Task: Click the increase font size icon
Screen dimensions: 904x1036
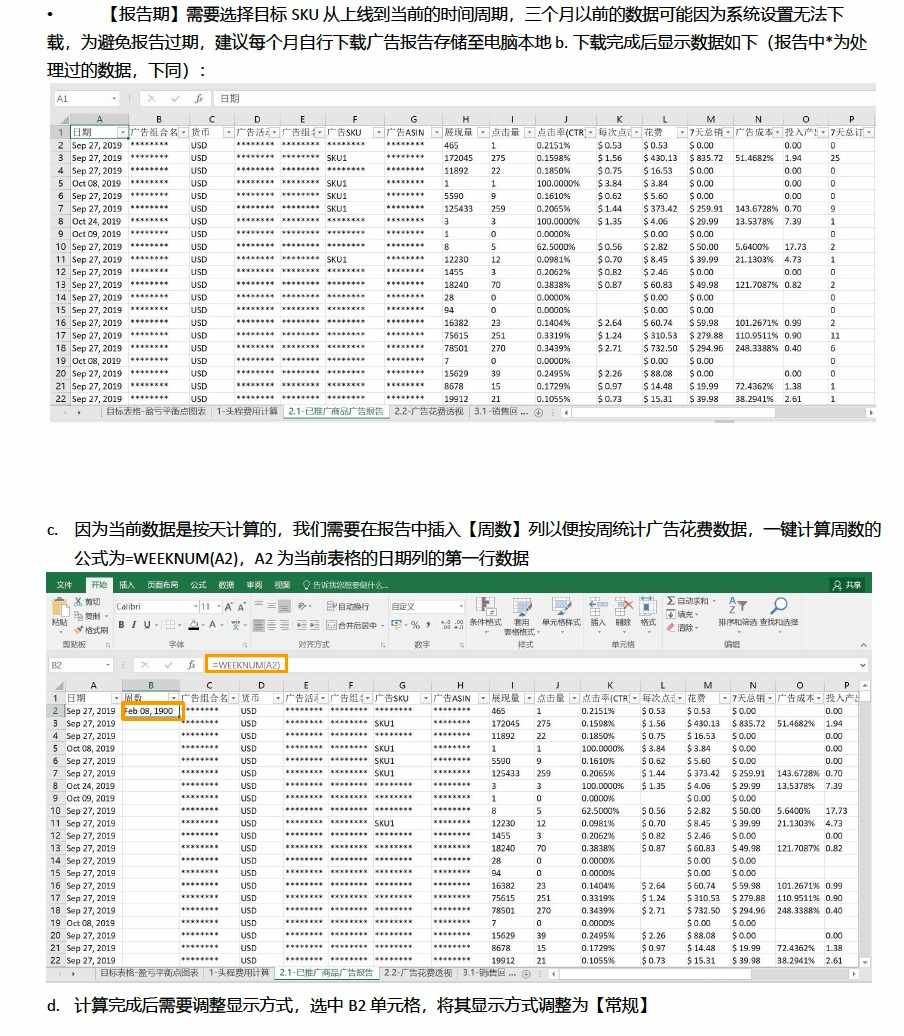Action: point(228,607)
